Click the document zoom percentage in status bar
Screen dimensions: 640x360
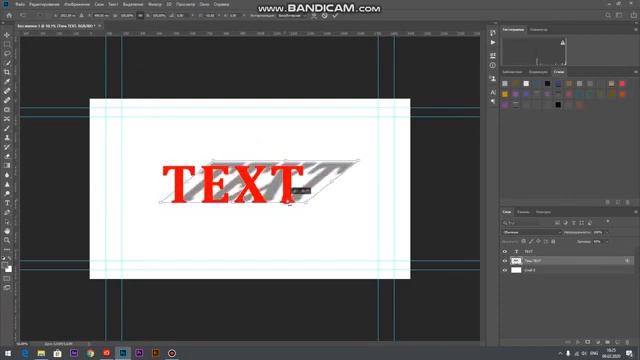click(22, 344)
